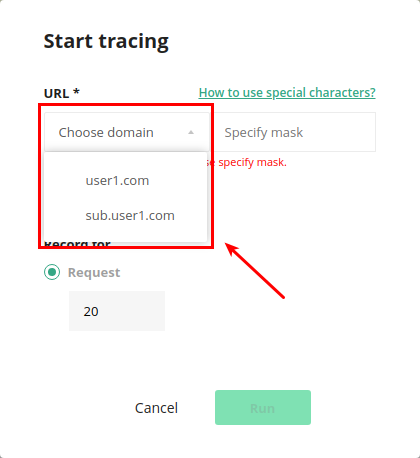Click the Choose domain placeholder text
Viewport: 420px width, 458px height.
[106, 133]
